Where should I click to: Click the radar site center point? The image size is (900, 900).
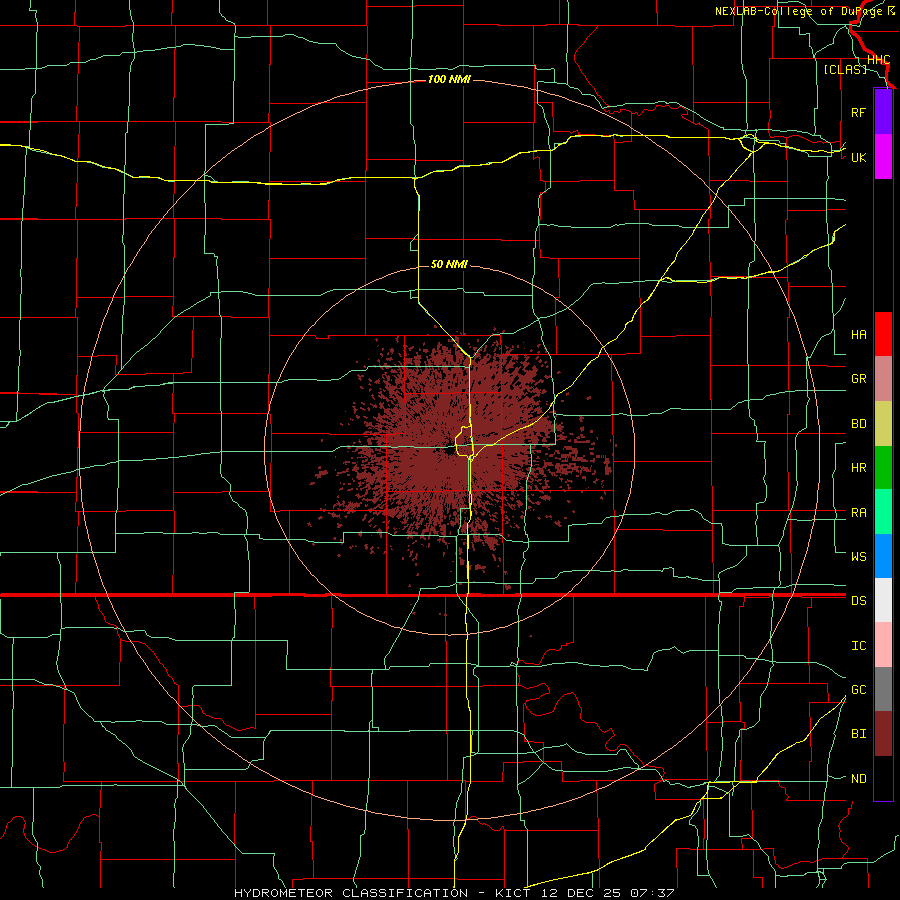pyautogui.click(x=449, y=451)
